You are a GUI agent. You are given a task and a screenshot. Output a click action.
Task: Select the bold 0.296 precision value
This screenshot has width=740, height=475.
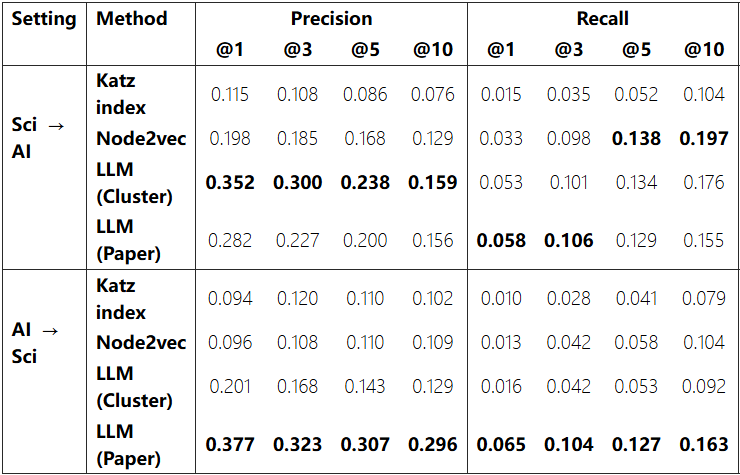click(431, 443)
